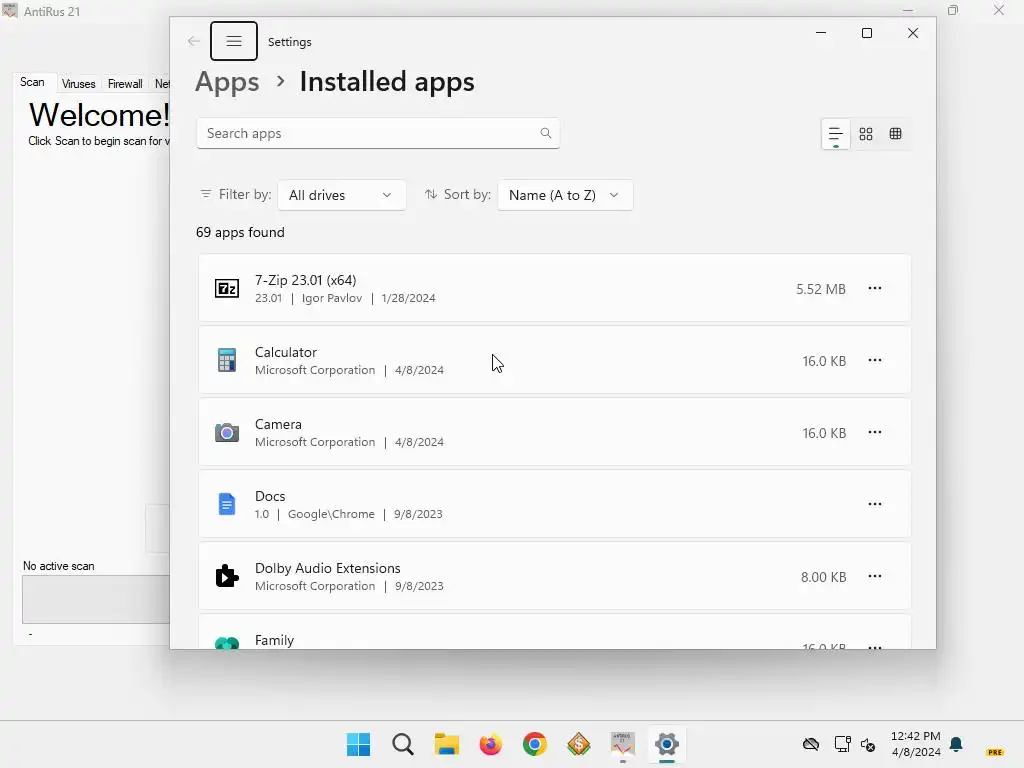Click inside the Search apps field
Image resolution: width=1024 pixels, height=768 pixels.
click(378, 133)
